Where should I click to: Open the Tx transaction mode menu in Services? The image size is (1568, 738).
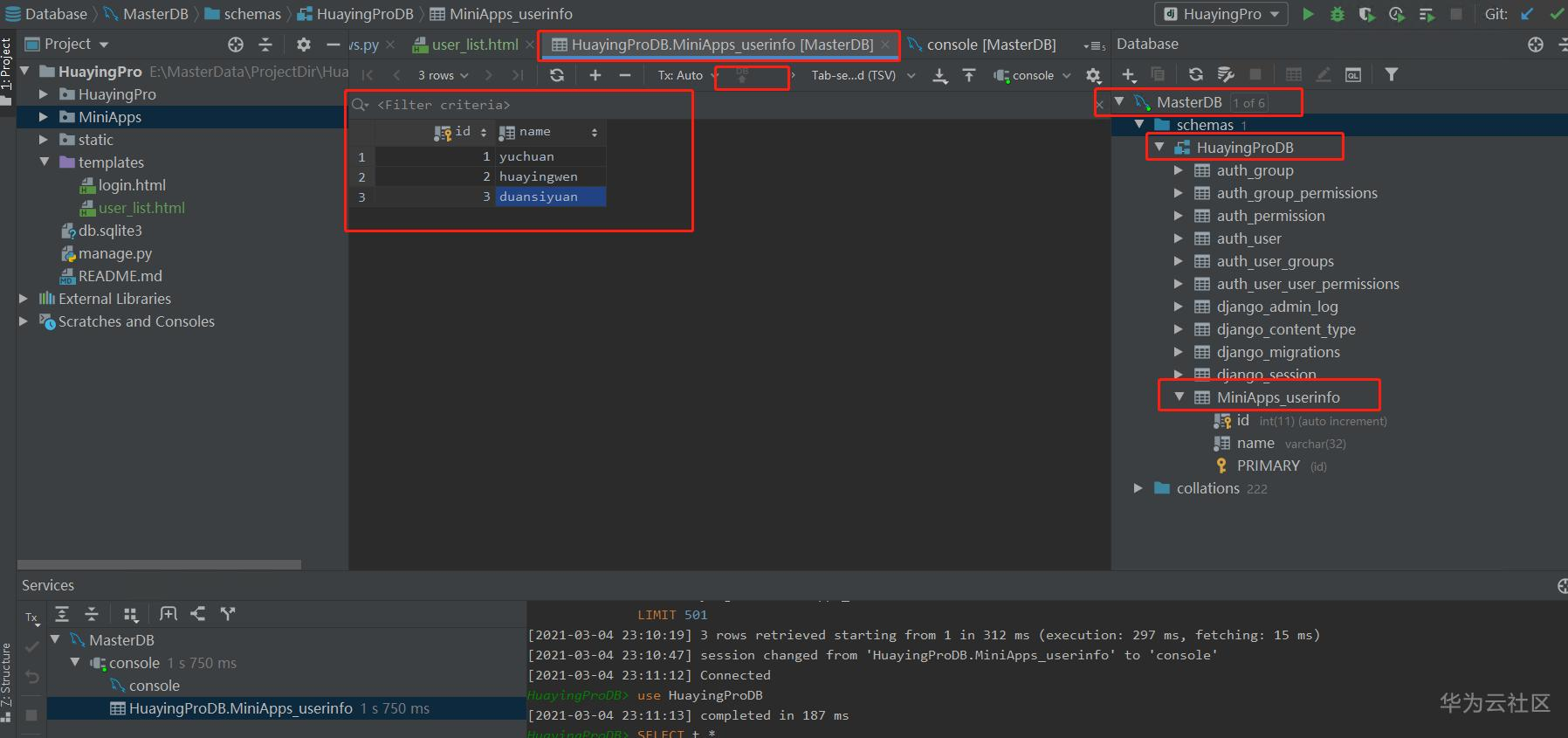click(x=32, y=618)
